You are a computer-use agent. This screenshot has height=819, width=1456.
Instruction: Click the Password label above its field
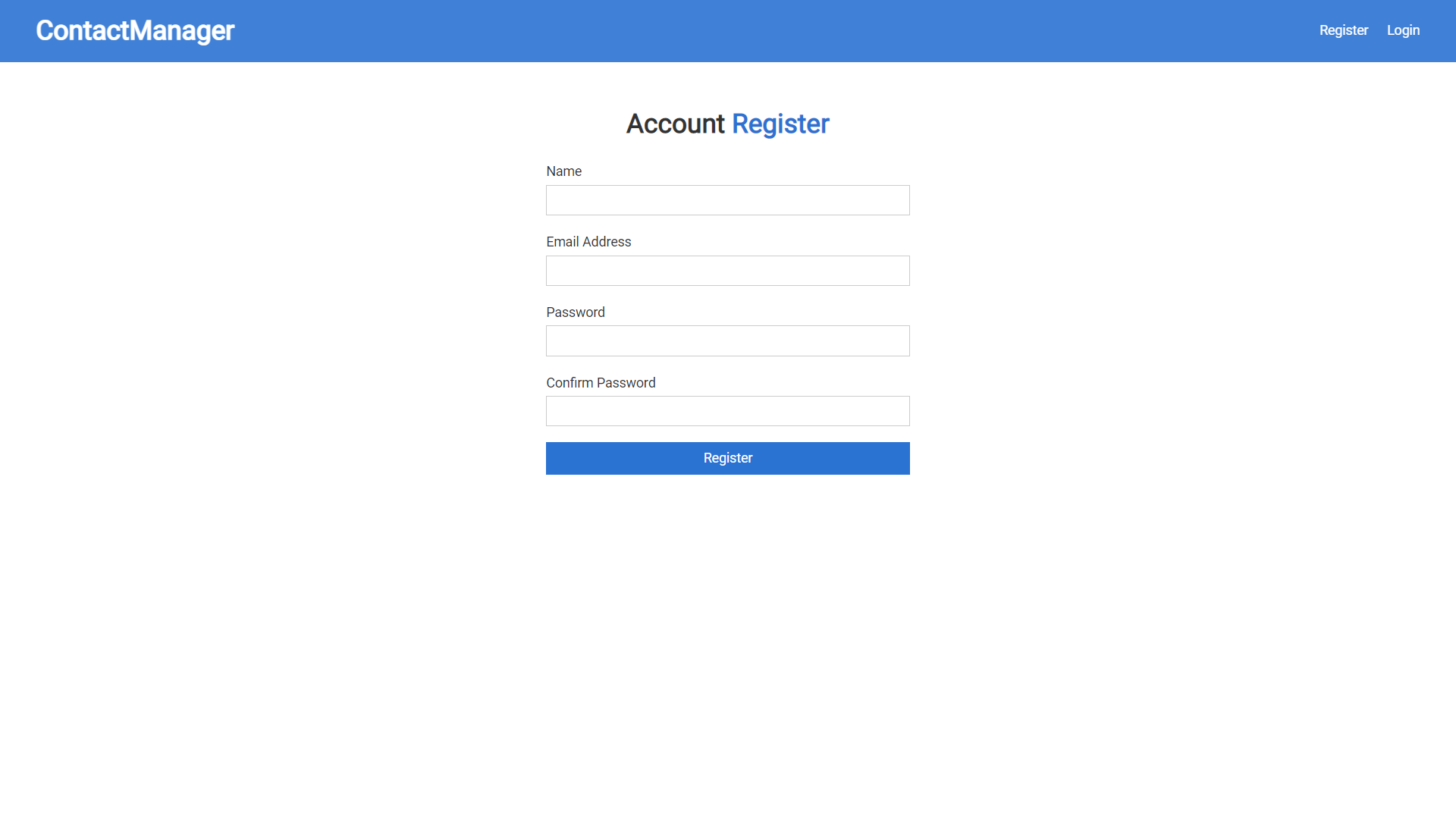(x=575, y=312)
